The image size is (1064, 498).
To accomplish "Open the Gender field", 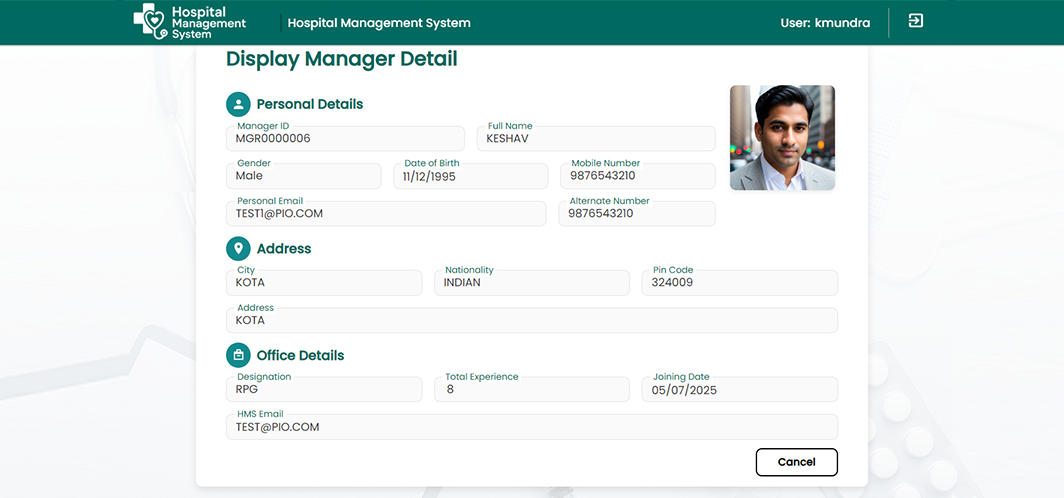I will 304,176.
